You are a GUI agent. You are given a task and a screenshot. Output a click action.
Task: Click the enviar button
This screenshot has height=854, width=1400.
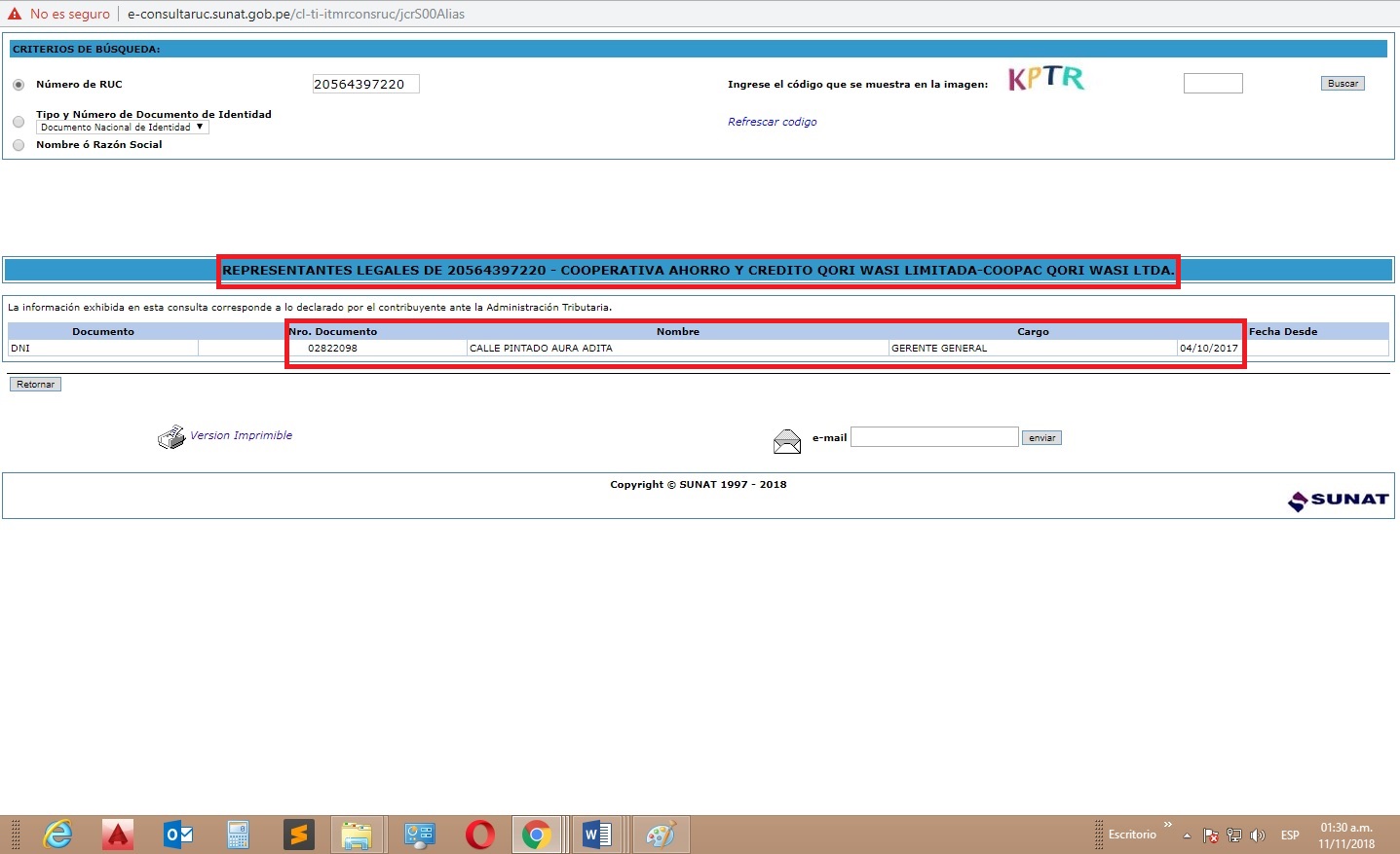click(1041, 438)
